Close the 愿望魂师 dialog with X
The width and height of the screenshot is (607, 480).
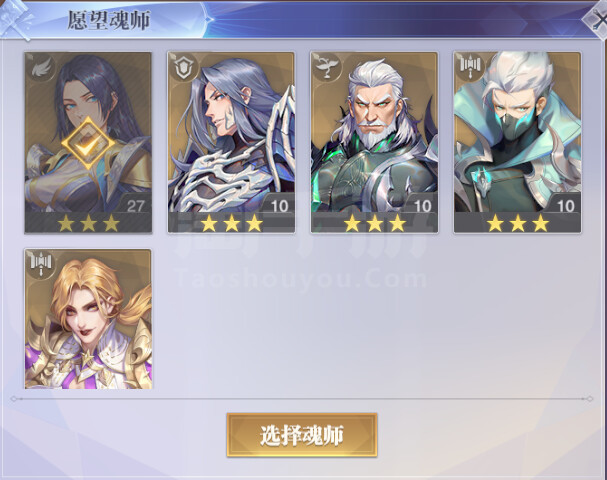click(597, 21)
